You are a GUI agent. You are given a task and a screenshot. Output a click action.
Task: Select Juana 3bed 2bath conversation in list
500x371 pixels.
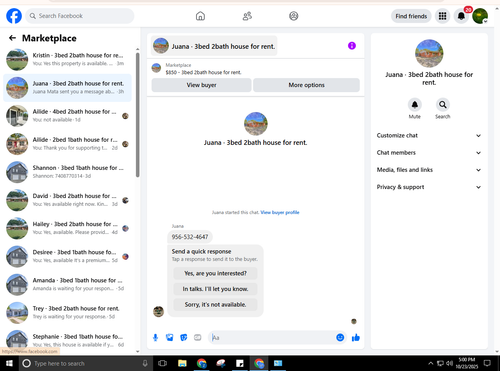click(67, 88)
